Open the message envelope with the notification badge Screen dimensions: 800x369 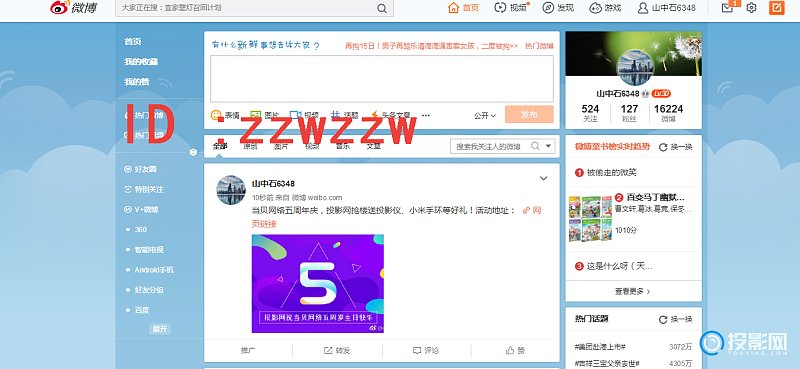(728, 7)
